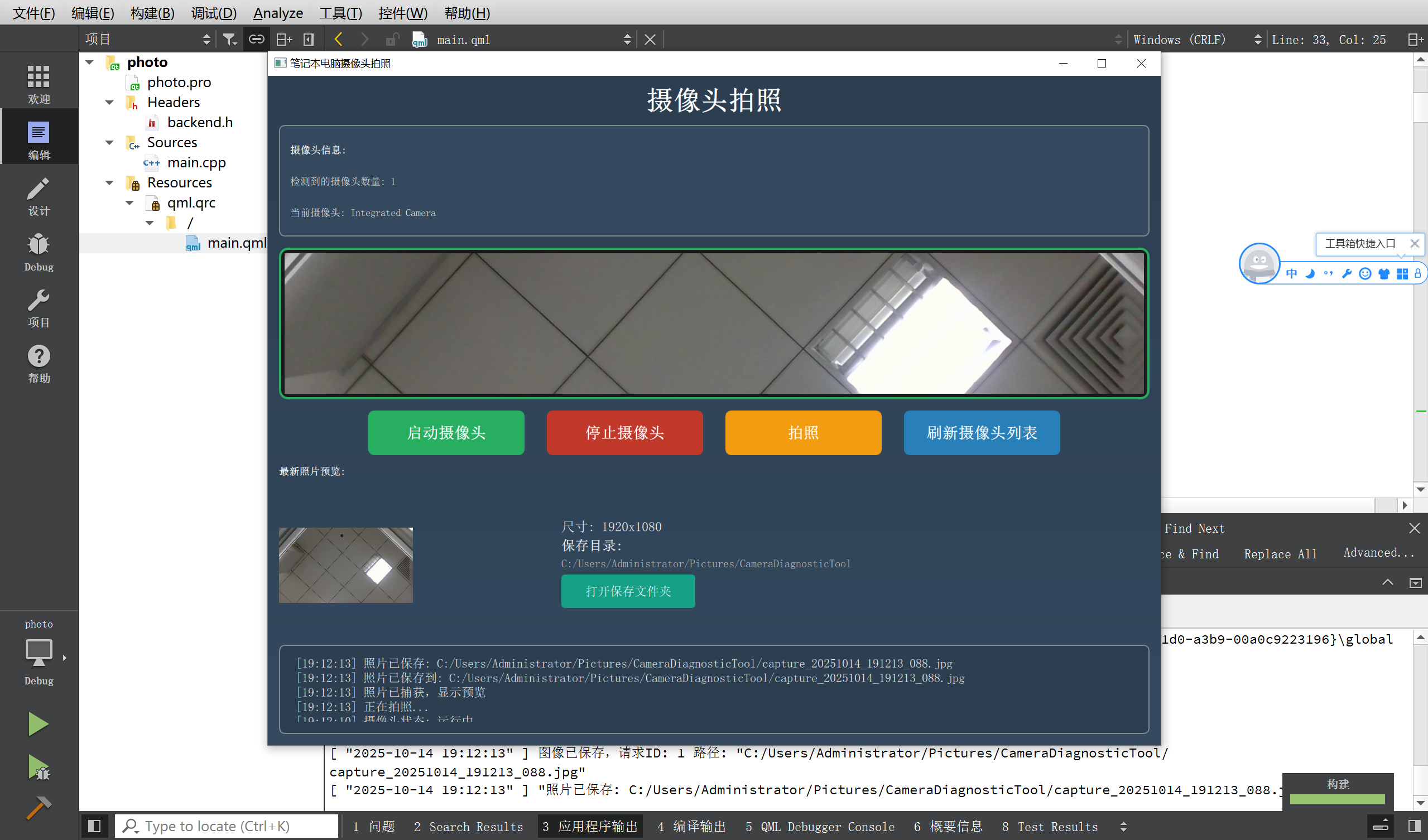Switch to 编译输出 output tab
This screenshot has height=840, width=1428.
tap(691, 827)
